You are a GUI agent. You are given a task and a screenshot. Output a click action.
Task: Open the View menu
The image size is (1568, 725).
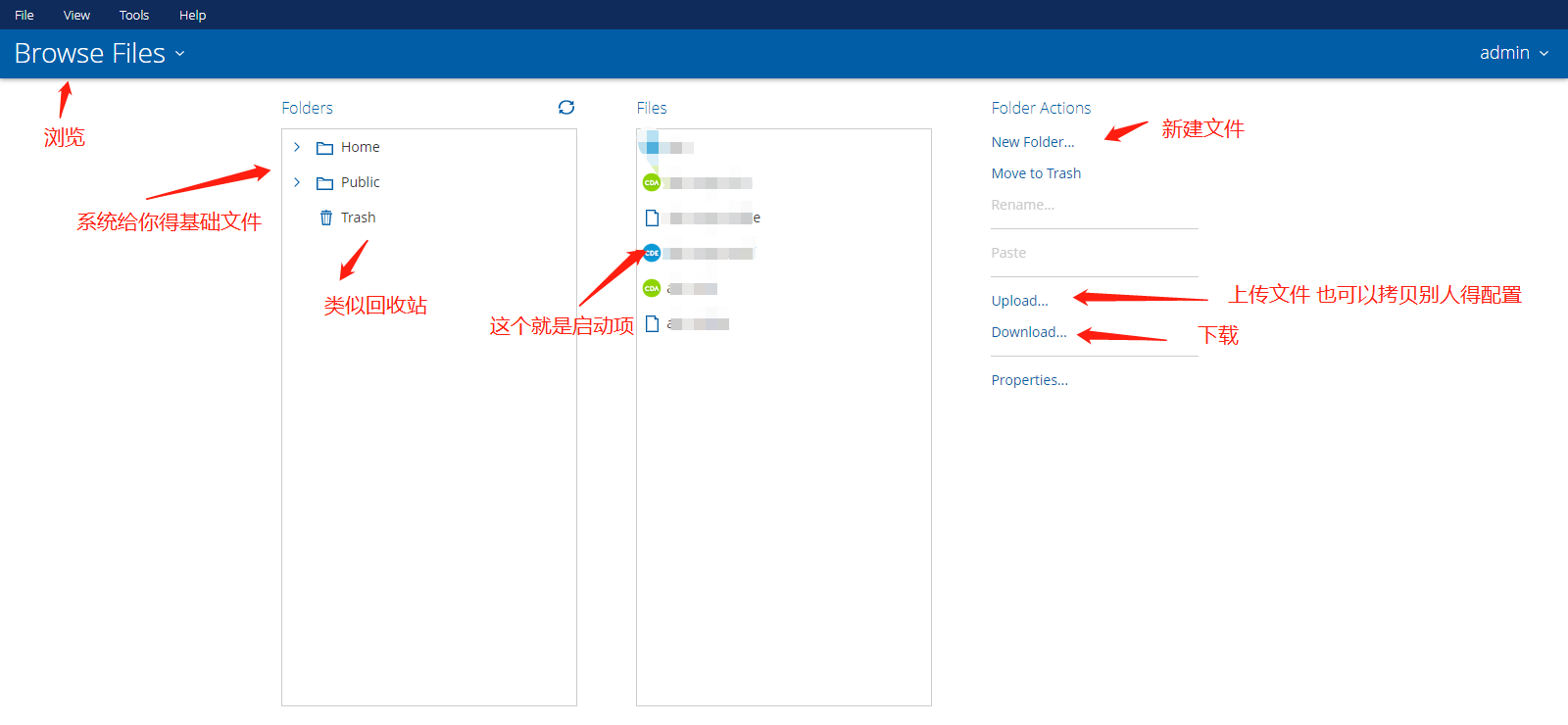point(76,15)
